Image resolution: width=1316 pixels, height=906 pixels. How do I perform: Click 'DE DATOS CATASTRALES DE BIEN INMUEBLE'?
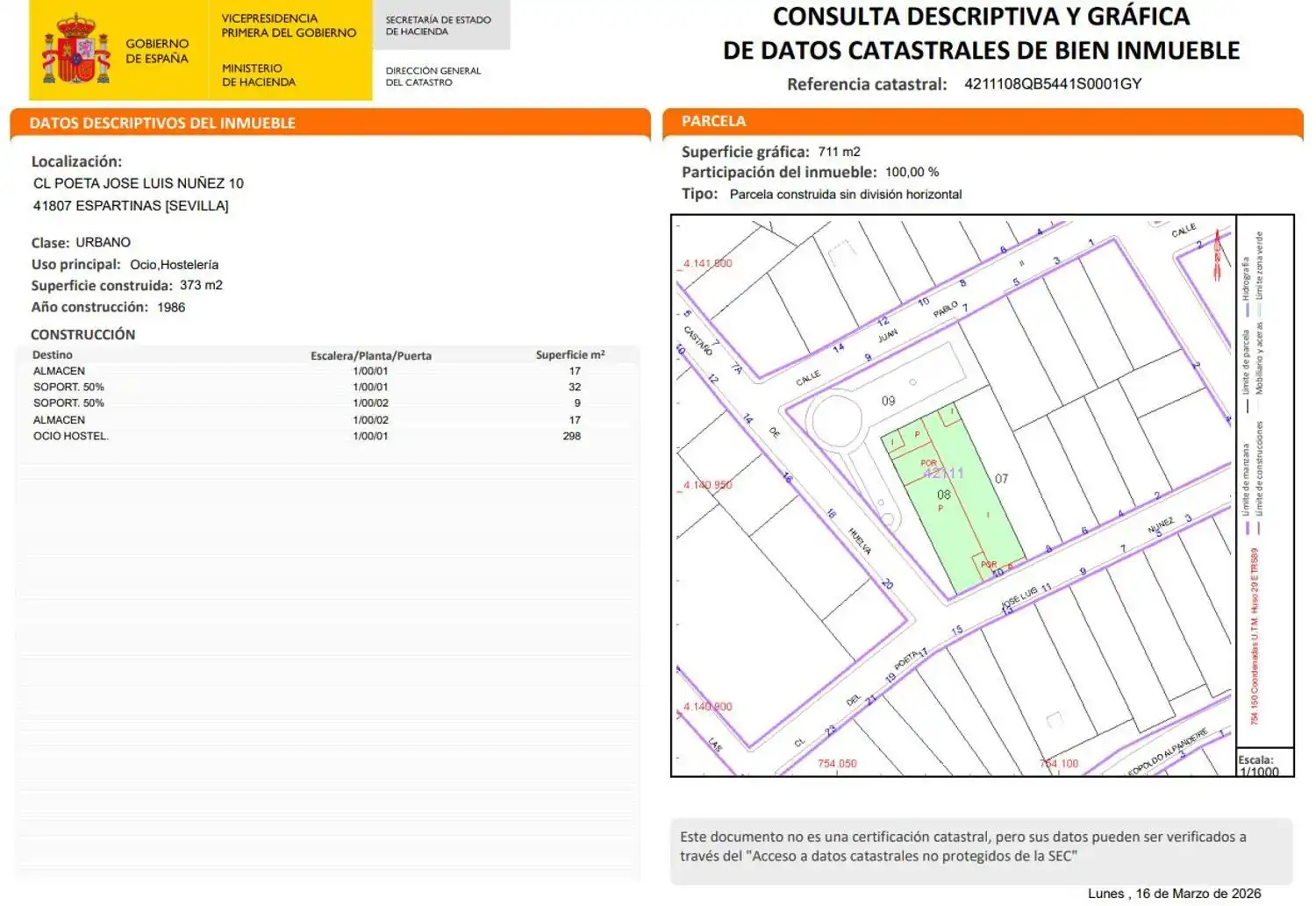(981, 51)
